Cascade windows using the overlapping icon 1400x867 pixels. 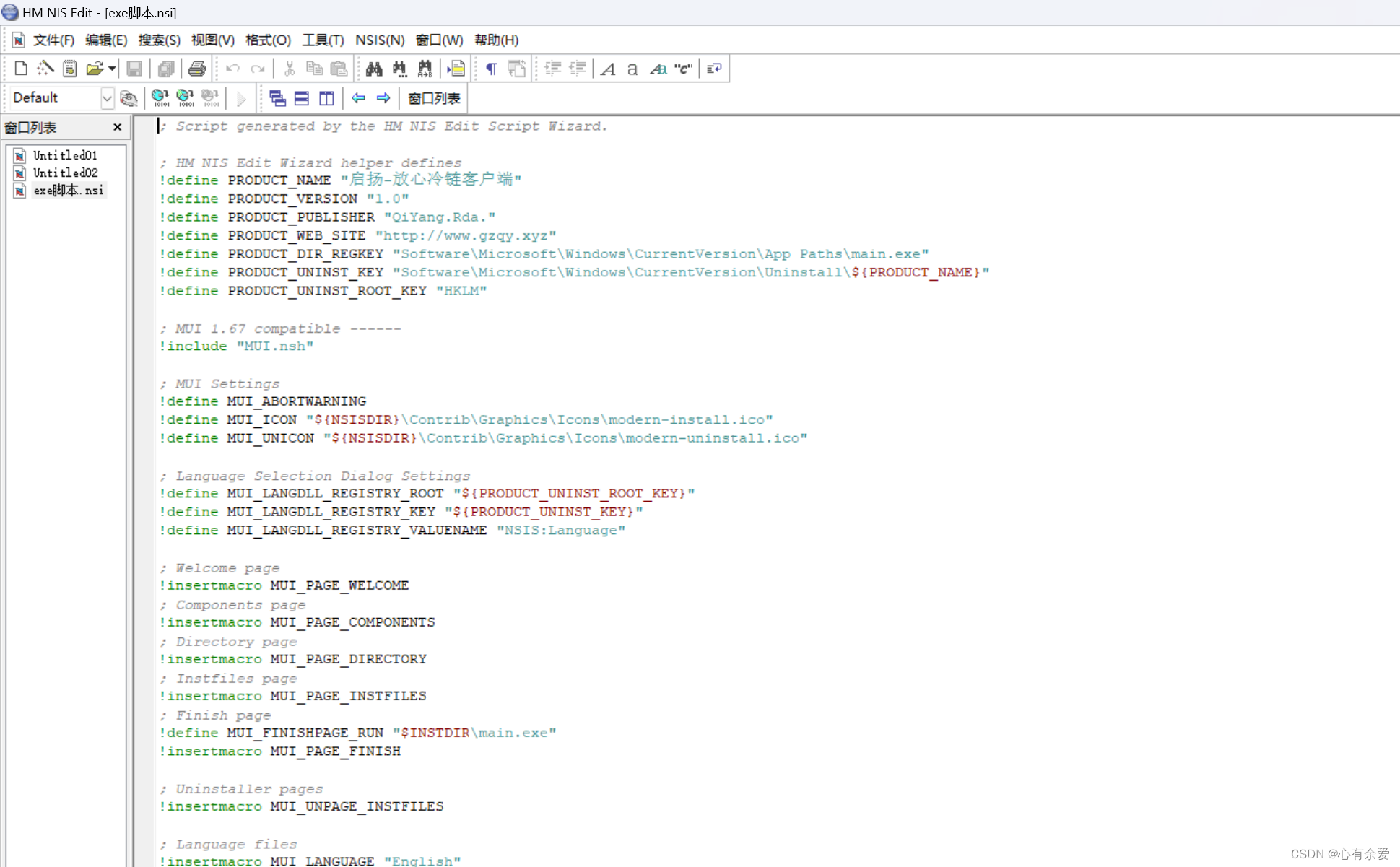[277, 98]
